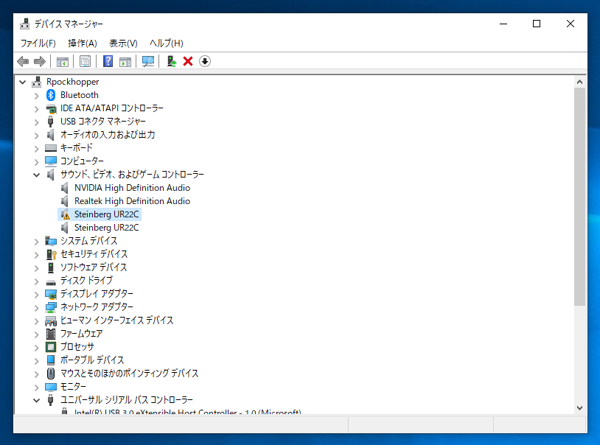This screenshot has width=600, height=445.
Task: Click the red X Uninstall device icon
Action: coord(188,61)
